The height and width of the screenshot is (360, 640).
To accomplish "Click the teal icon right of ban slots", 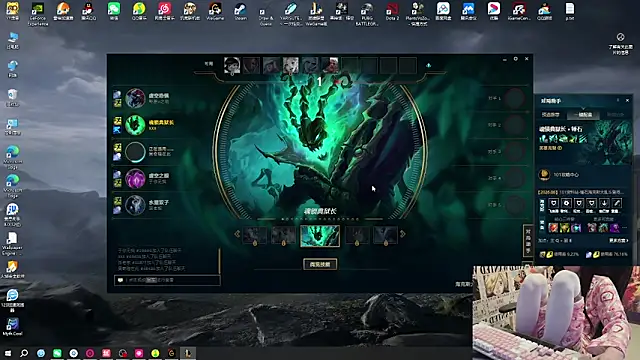I will [429, 65].
